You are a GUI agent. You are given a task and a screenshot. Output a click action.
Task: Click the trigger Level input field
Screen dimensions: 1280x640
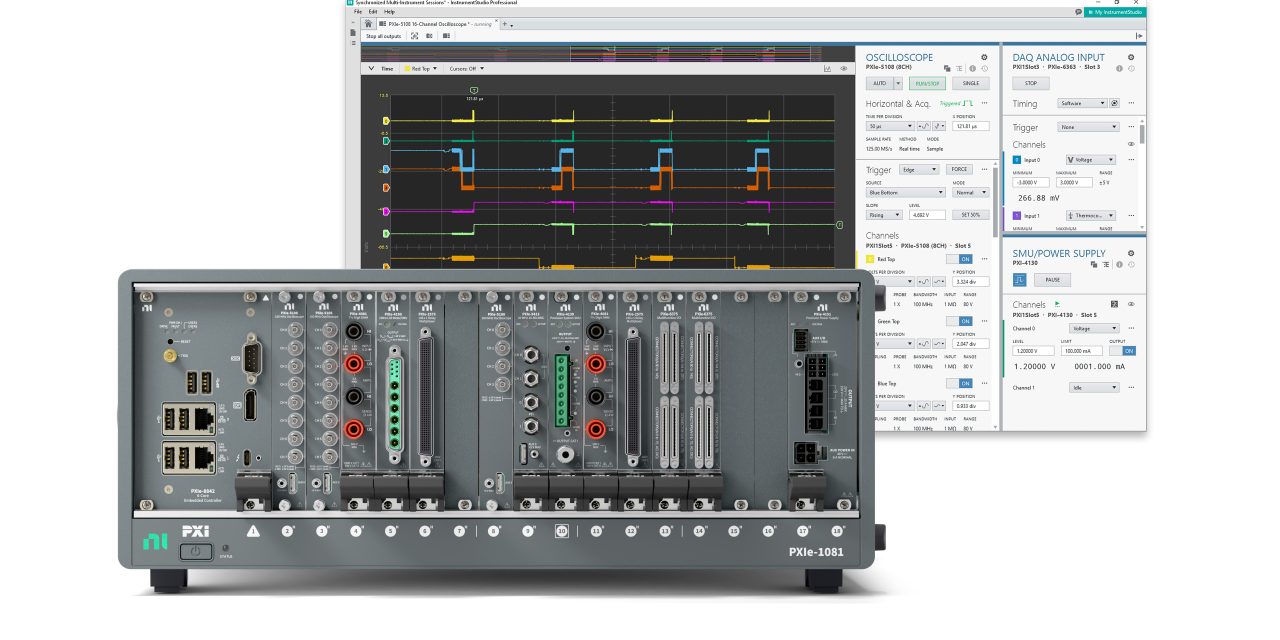927,214
